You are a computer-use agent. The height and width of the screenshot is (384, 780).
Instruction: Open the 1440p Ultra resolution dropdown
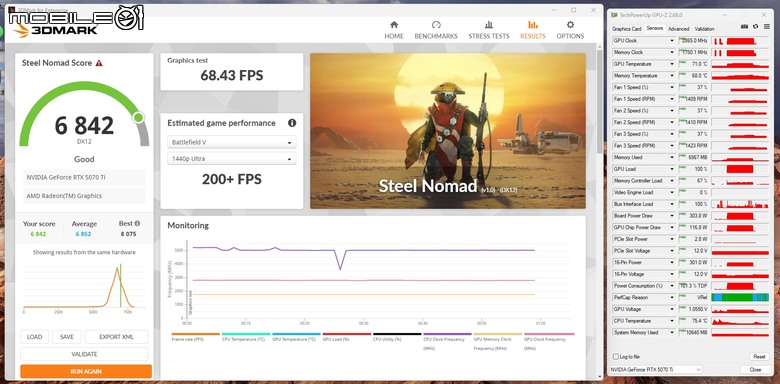[232, 159]
